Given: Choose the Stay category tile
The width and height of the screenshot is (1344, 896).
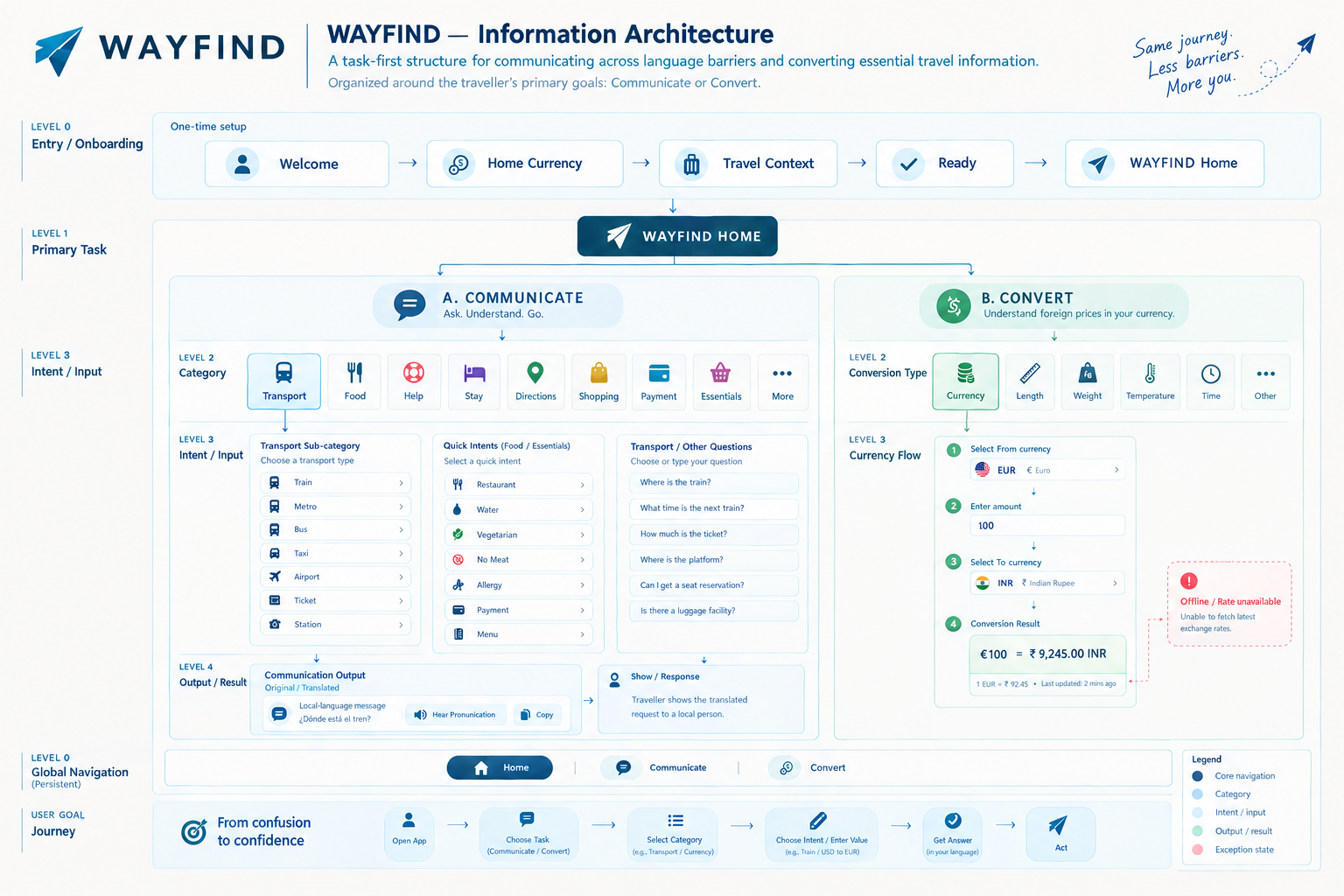Looking at the screenshot, I should click(473, 381).
